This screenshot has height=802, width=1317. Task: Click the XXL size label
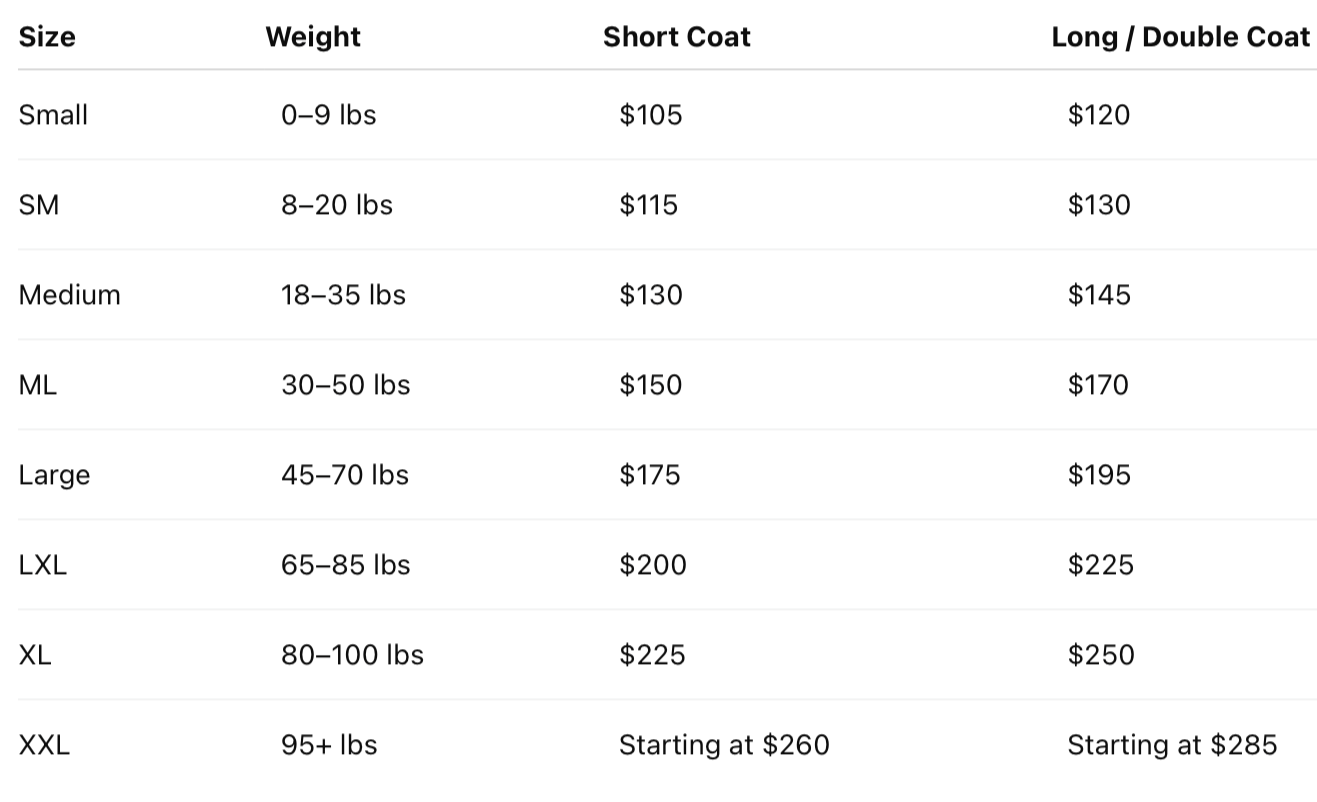pyautogui.click(x=44, y=745)
